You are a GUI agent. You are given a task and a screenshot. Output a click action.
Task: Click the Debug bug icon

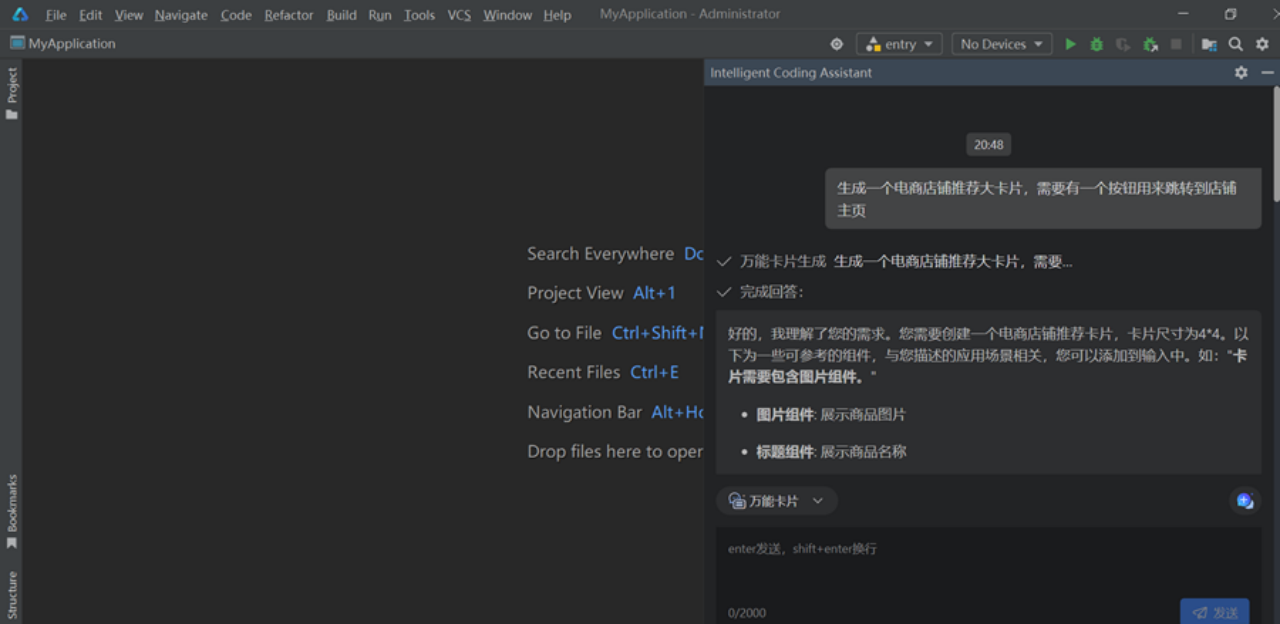[1096, 44]
